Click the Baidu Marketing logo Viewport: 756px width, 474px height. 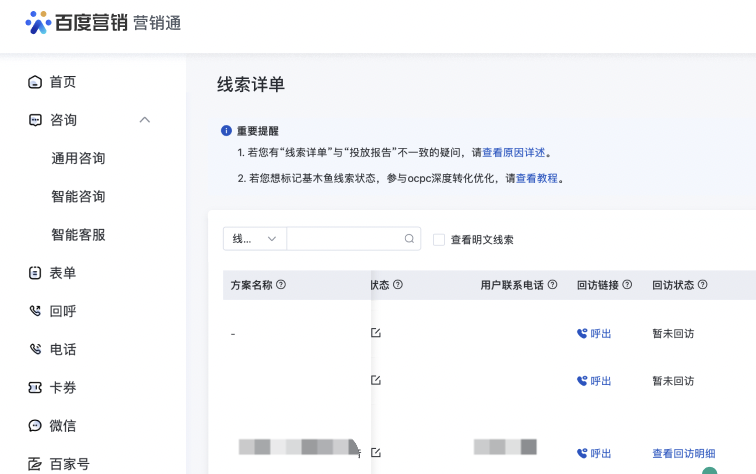click(104, 23)
